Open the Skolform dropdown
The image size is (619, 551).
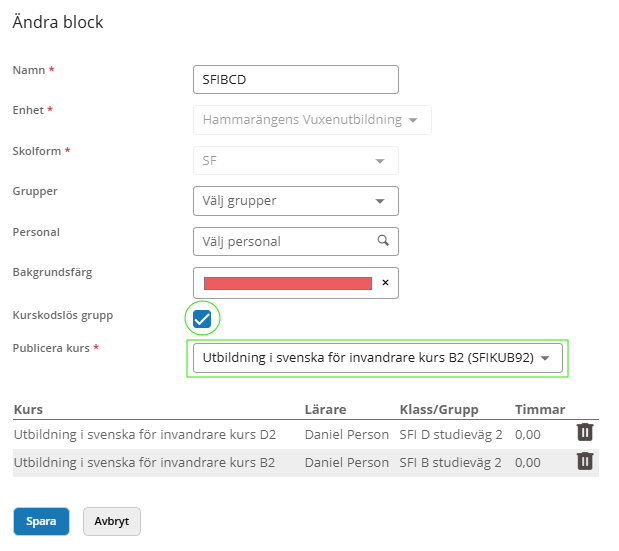(x=295, y=160)
